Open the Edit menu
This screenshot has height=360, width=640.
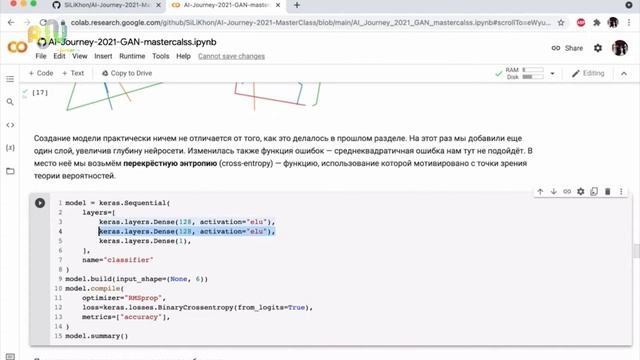[x=59, y=56]
